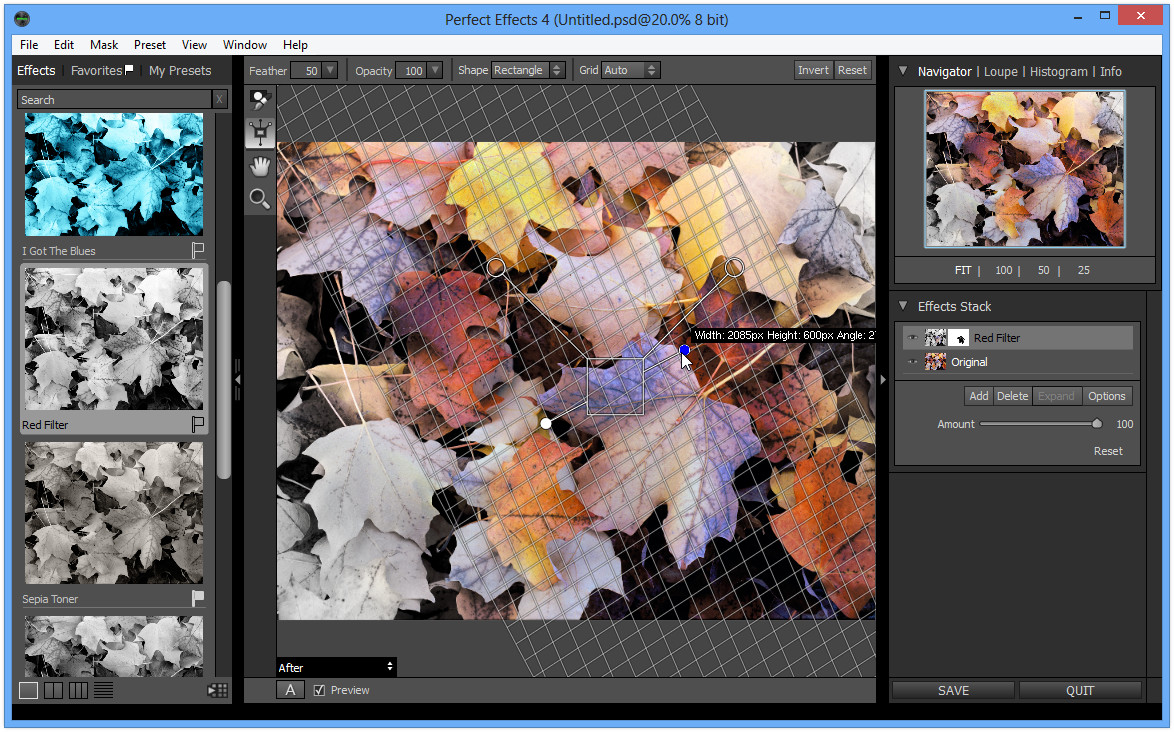Hide the Red Filter layer visibility
Image resolution: width=1174 pixels, height=732 pixels.
point(912,338)
